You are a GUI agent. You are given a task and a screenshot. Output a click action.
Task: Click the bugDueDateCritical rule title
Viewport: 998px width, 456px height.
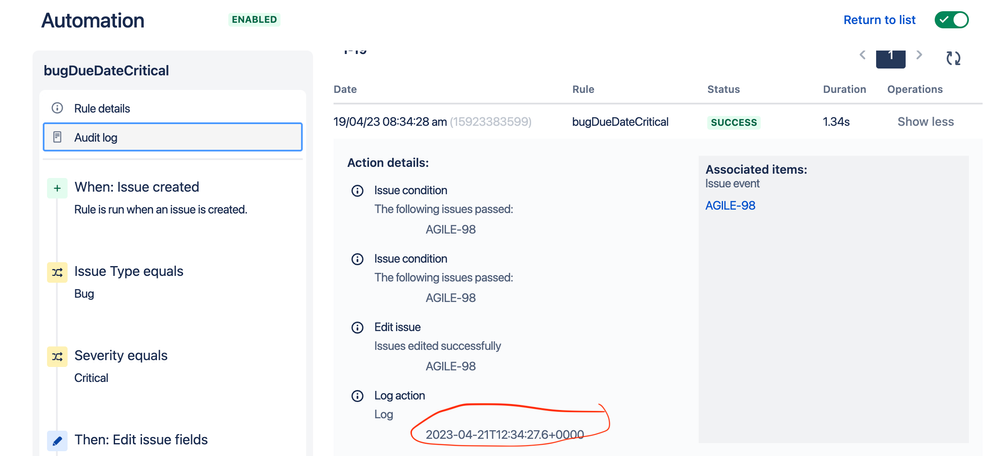(x=106, y=71)
